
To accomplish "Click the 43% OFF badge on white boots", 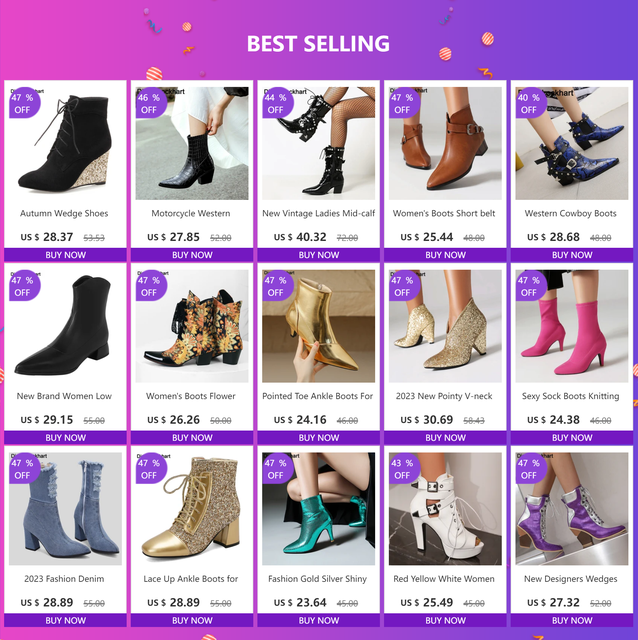I will [x=404, y=469].
